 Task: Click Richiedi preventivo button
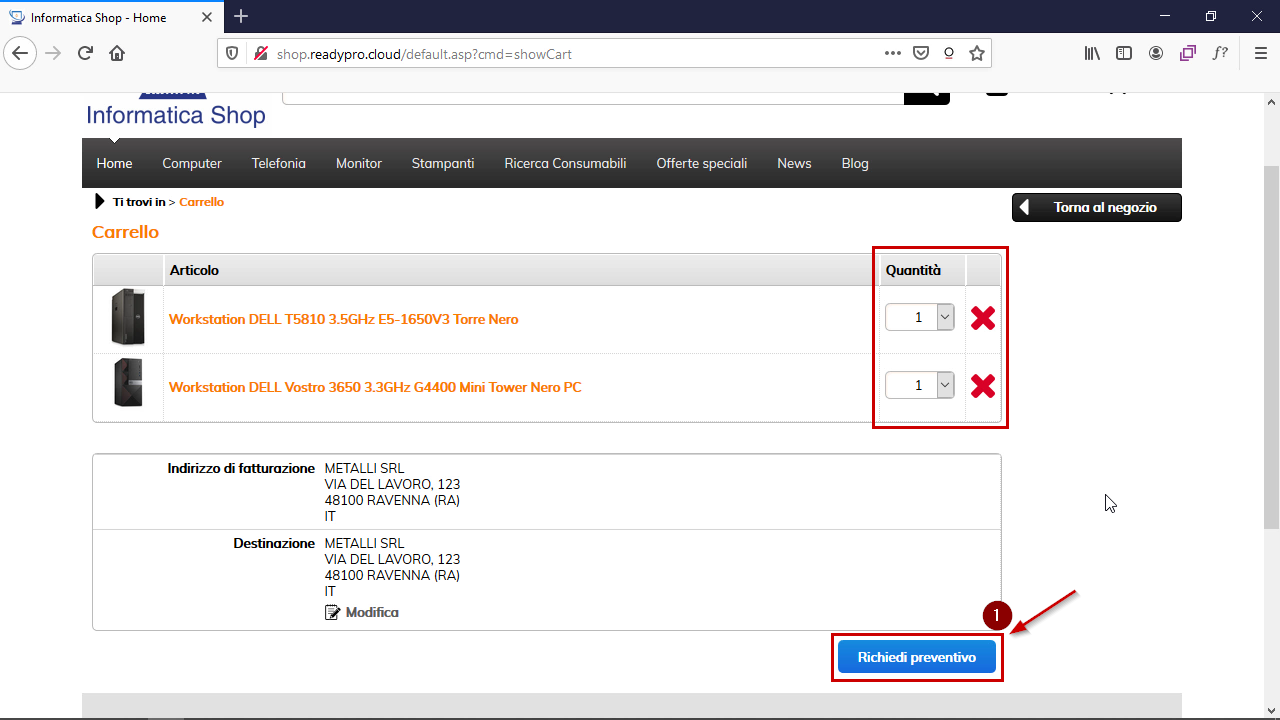[x=917, y=657]
